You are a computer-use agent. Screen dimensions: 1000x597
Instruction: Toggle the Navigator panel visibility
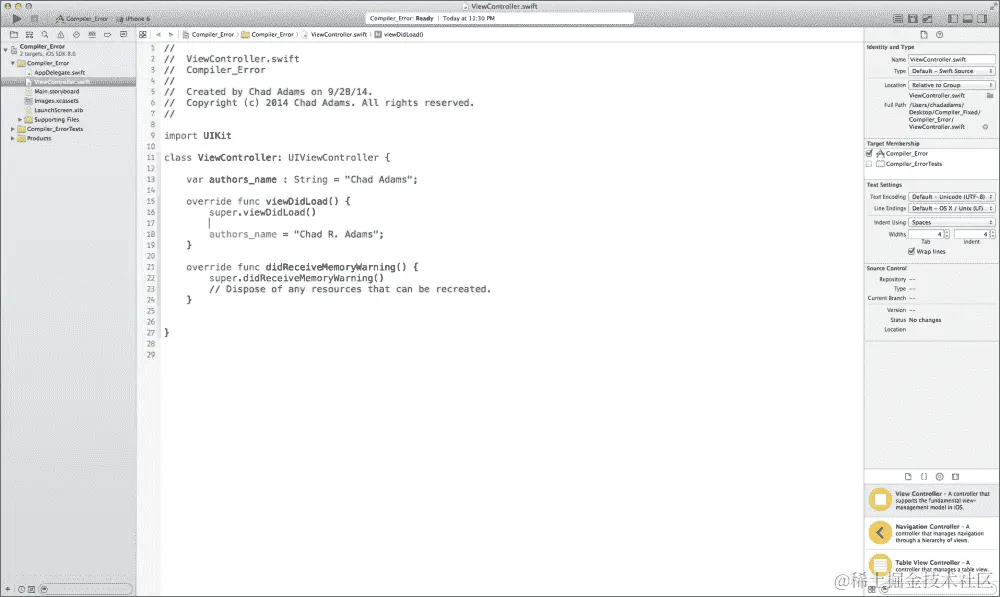tap(953, 18)
